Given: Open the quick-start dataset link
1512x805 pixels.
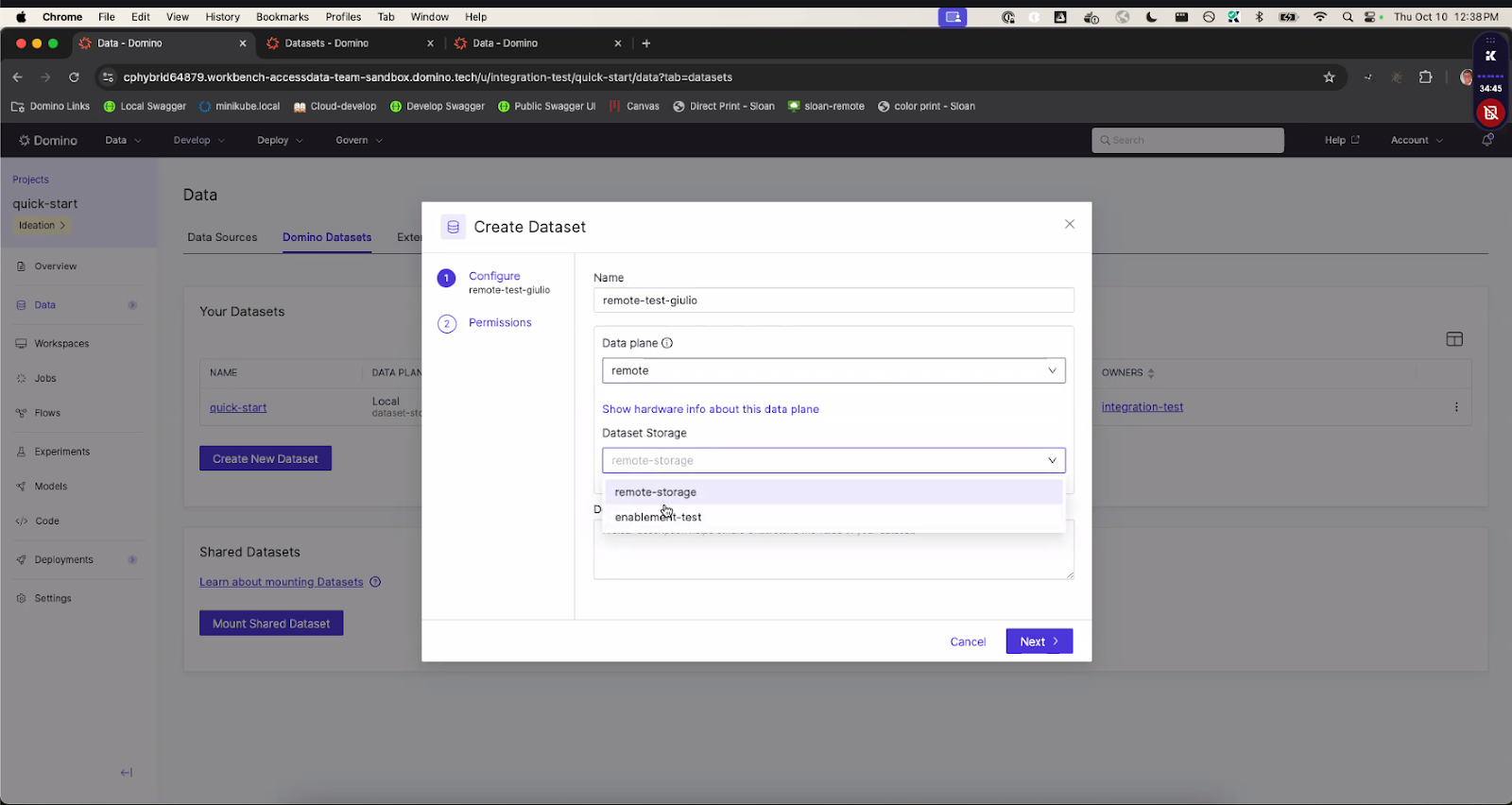Looking at the screenshot, I should pos(238,408).
